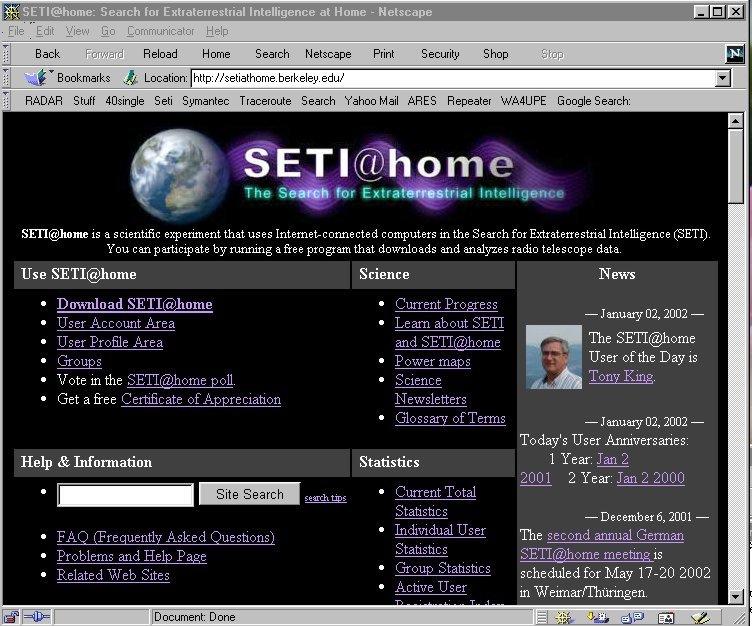The image size is (752, 626).
Task: Toggle the online/offline connection plug icon
Action: click(x=36, y=617)
